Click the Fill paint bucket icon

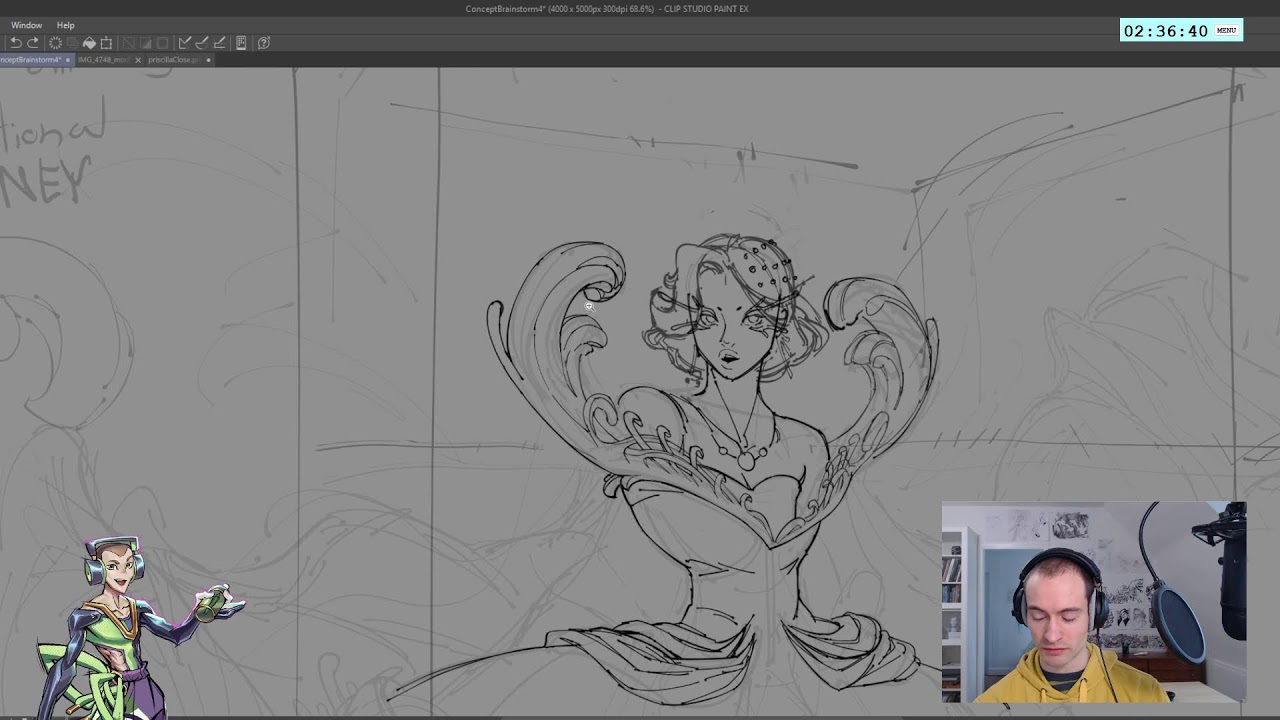(x=89, y=43)
